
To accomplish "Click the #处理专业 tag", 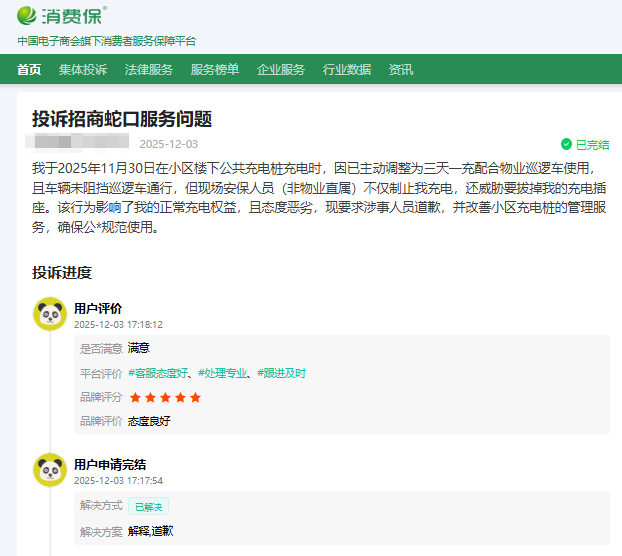I will coord(222,373).
